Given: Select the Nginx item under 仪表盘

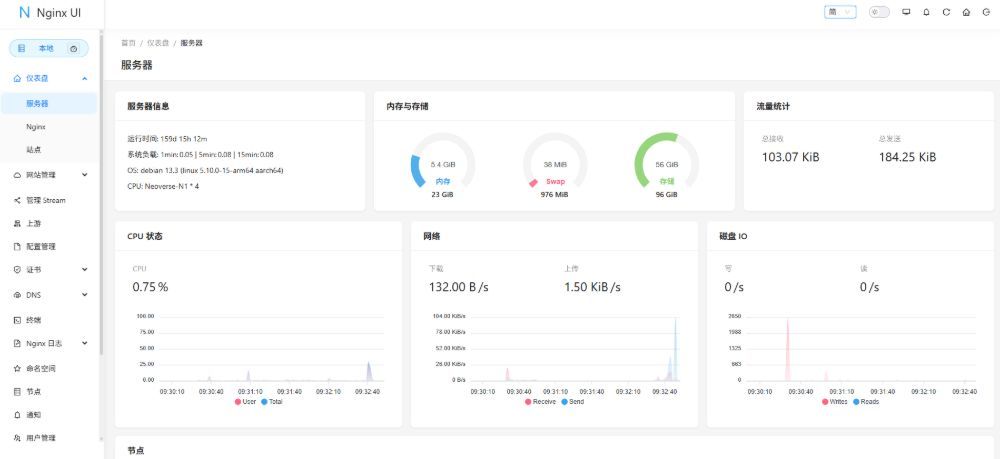Looking at the screenshot, I should (x=49, y=127).
